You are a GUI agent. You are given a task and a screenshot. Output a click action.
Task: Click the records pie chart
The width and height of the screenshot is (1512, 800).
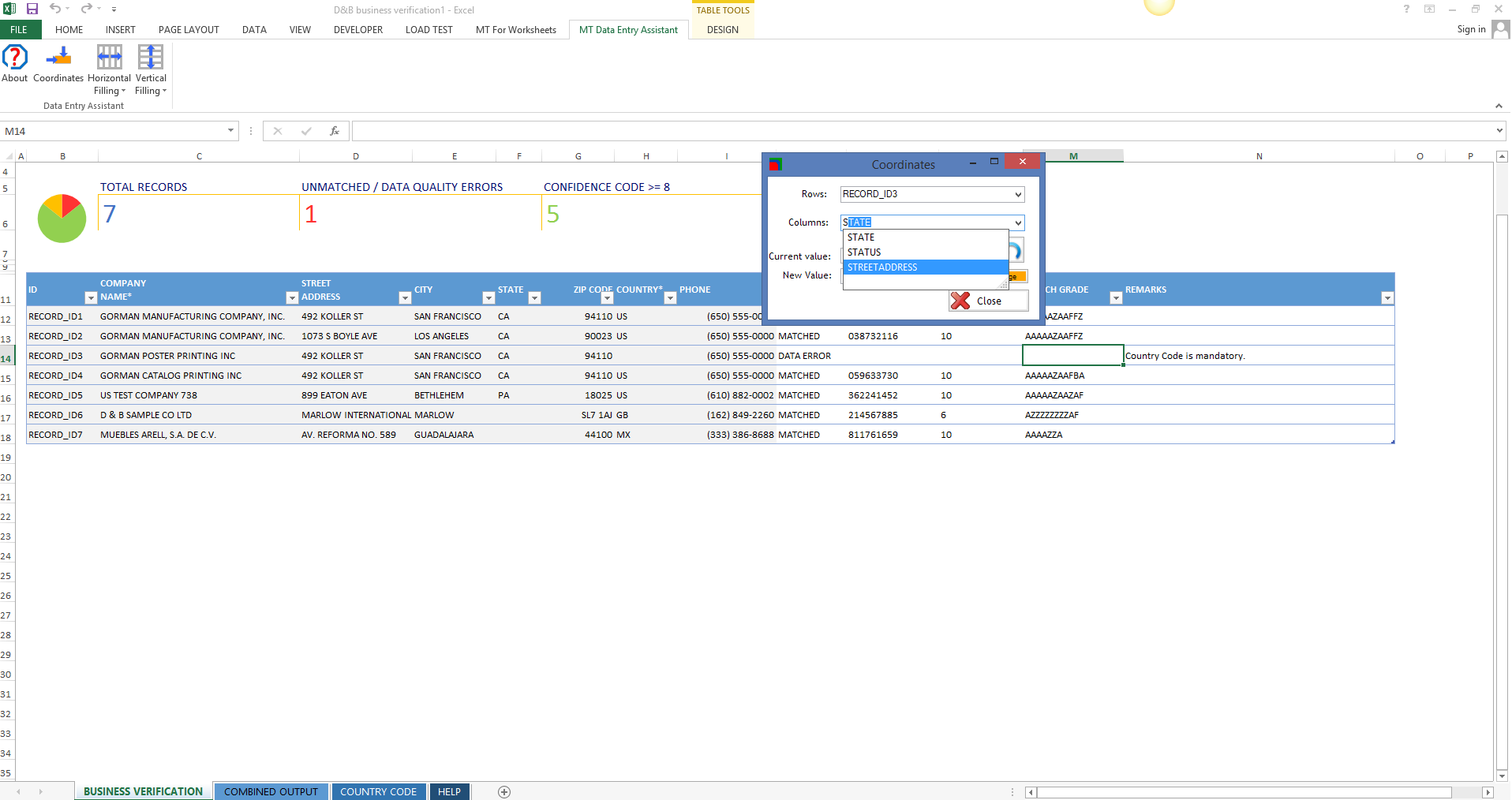(x=62, y=218)
